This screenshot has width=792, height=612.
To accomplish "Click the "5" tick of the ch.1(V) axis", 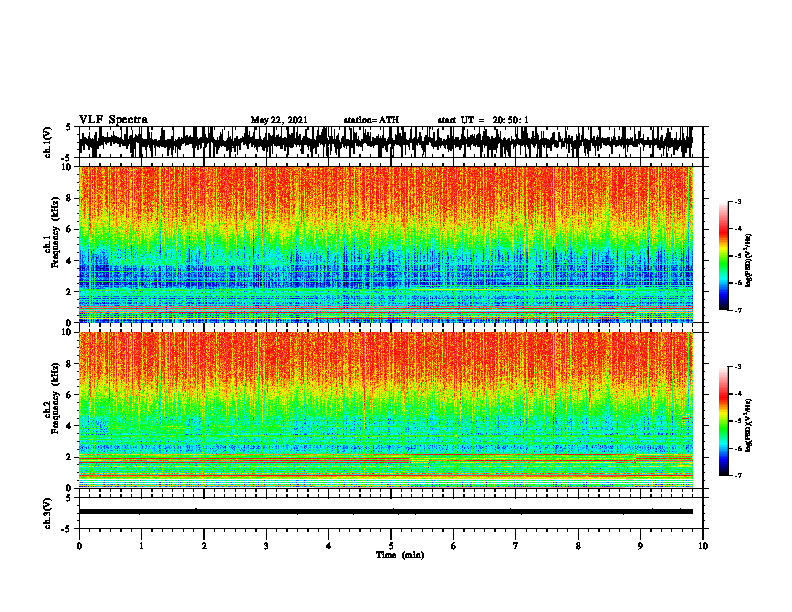I will (69, 128).
